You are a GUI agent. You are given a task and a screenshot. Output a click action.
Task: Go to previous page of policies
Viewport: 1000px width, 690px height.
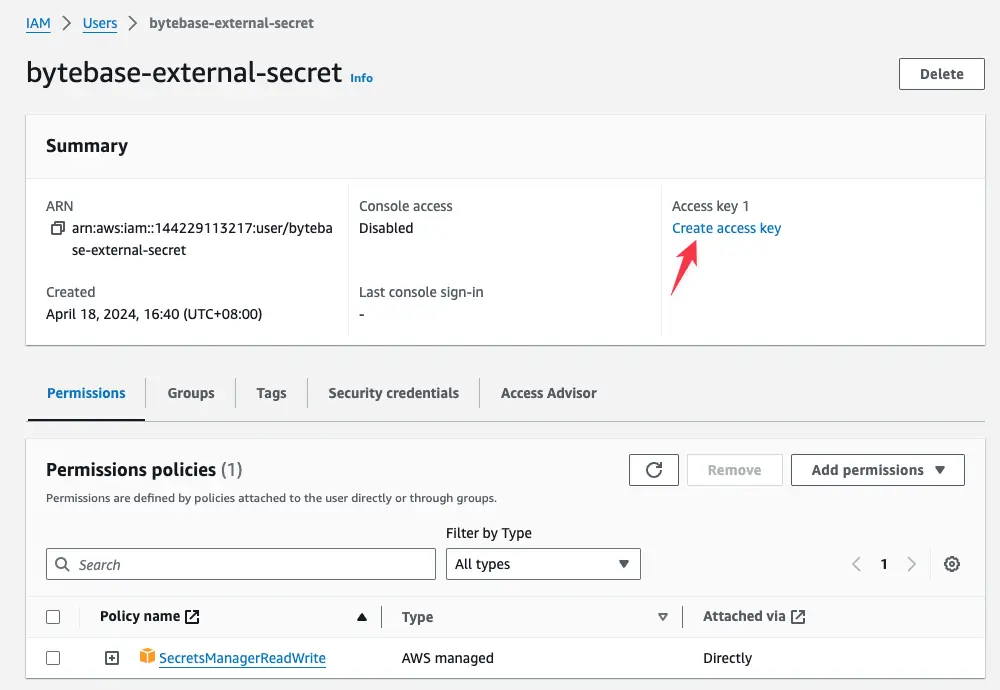[857, 564]
